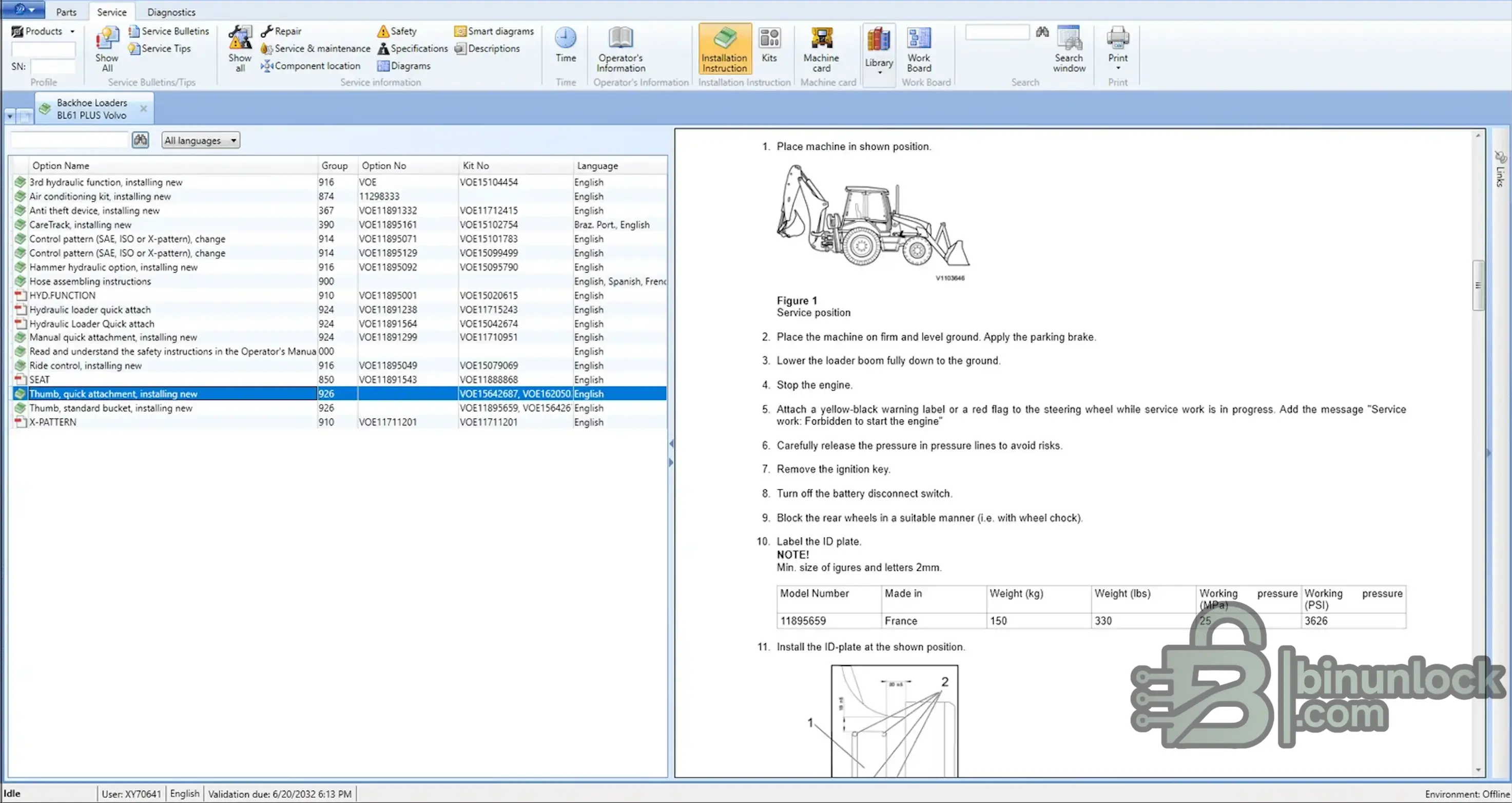Open Service Tips

pyautogui.click(x=160, y=49)
